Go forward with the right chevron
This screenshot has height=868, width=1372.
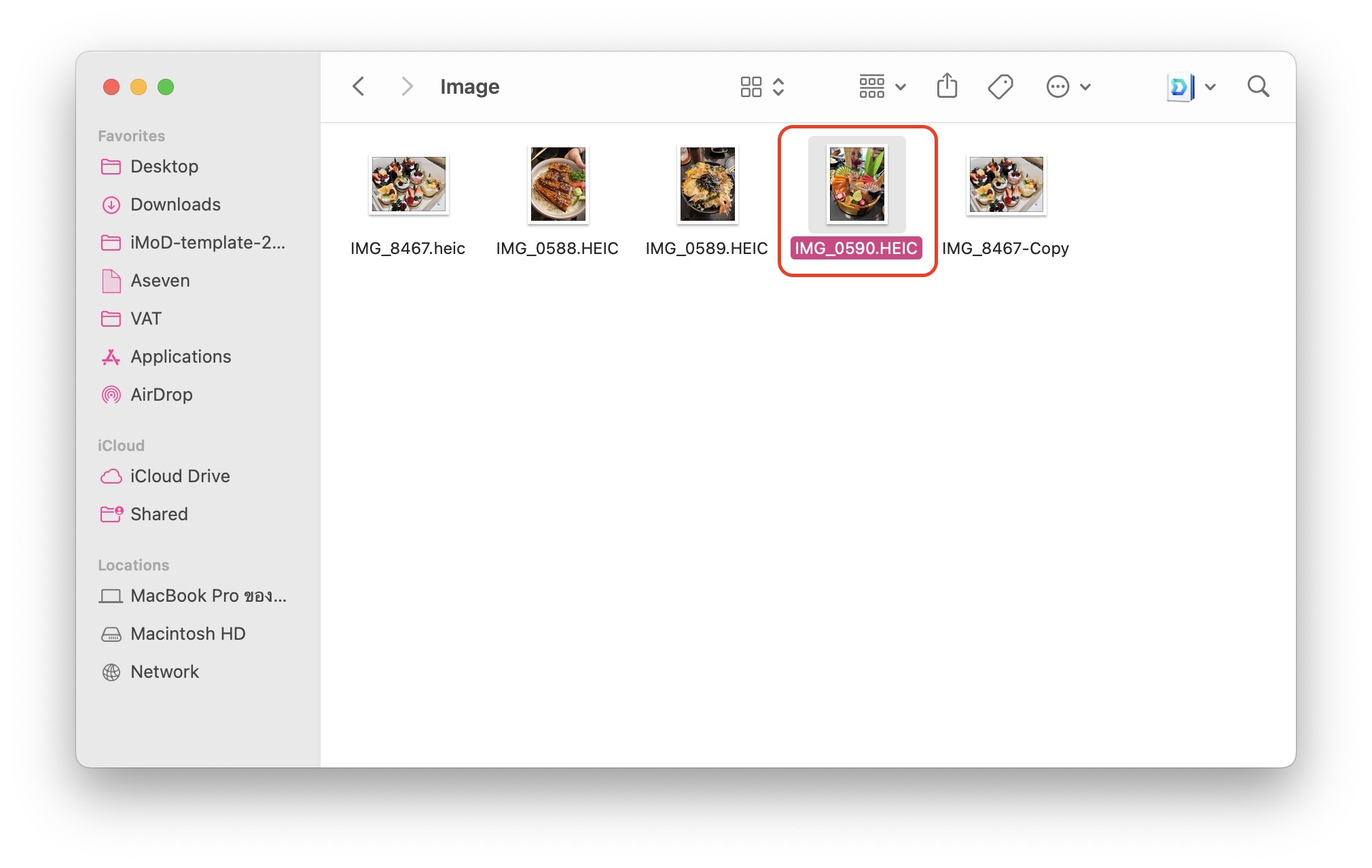(406, 86)
